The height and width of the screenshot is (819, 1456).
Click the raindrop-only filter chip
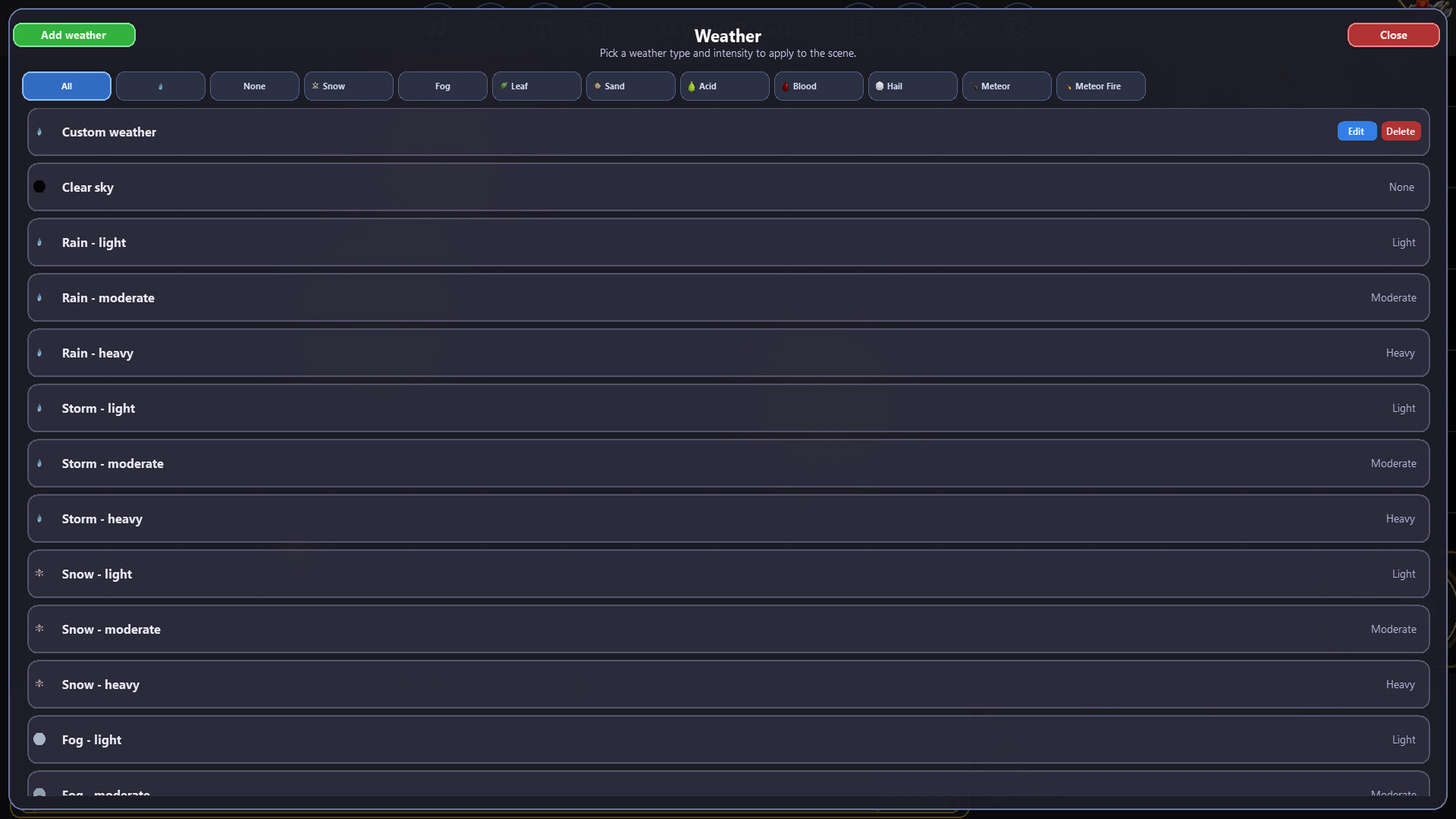click(160, 86)
